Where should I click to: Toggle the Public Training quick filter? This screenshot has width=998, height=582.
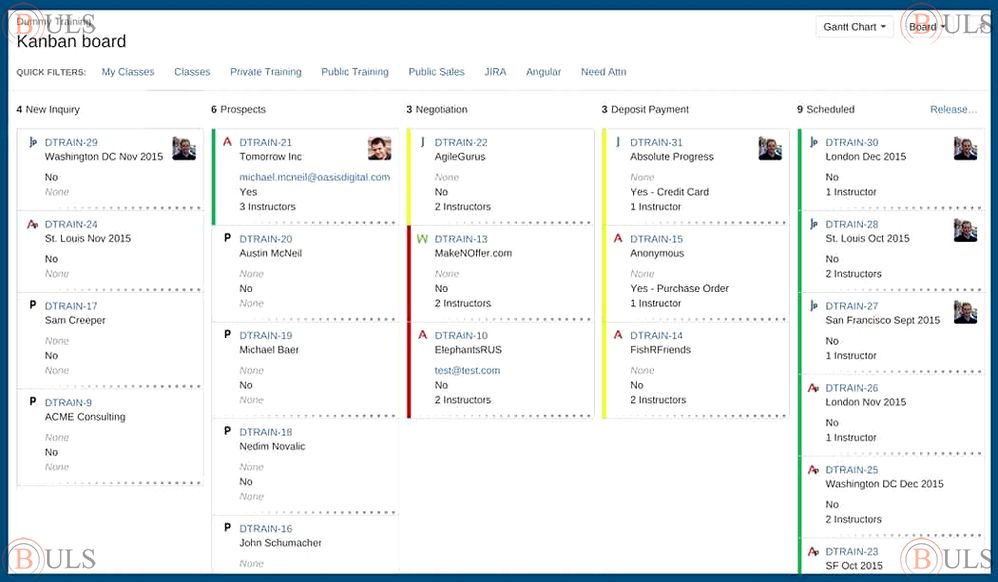pyautogui.click(x=354, y=72)
